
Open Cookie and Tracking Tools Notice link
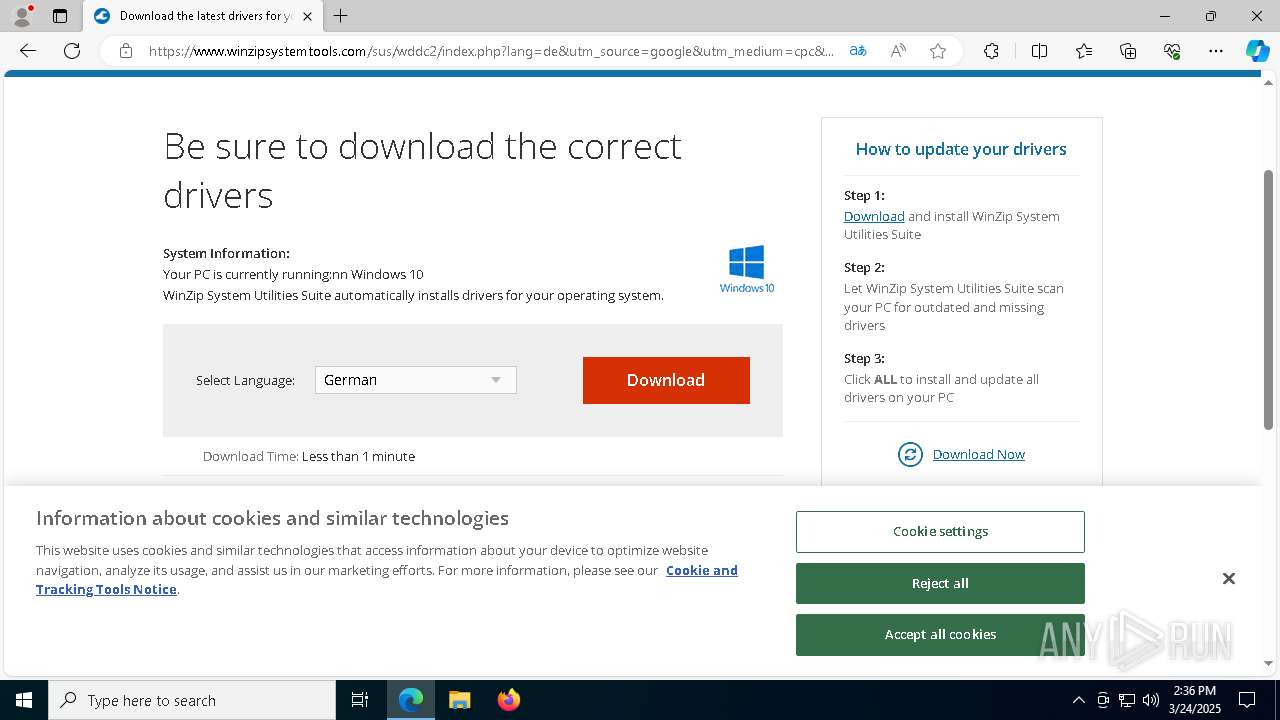[x=387, y=580]
